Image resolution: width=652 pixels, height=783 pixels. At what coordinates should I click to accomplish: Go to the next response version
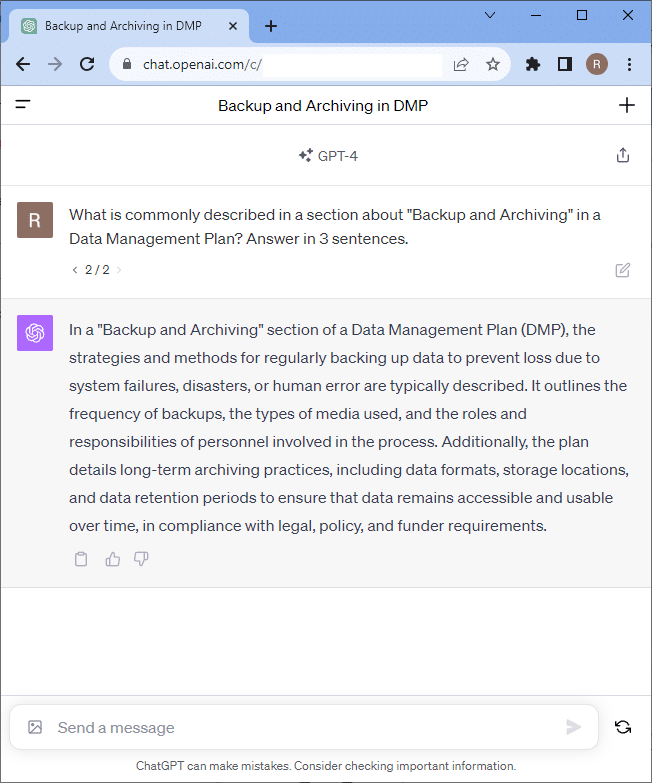click(x=120, y=270)
